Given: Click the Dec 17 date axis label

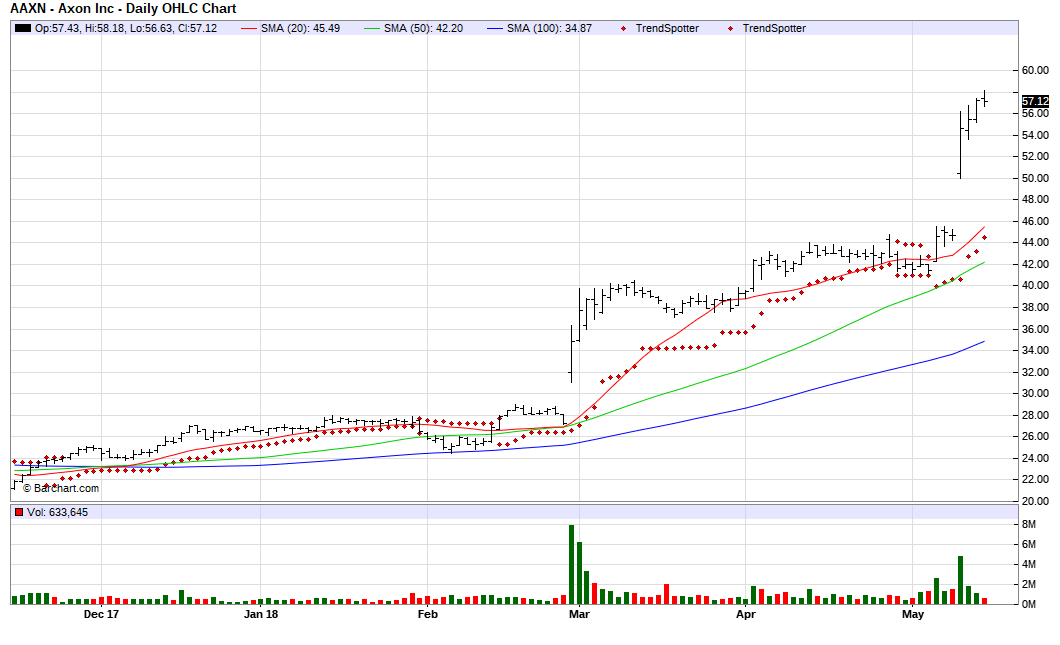Looking at the screenshot, I should pos(101,614).
